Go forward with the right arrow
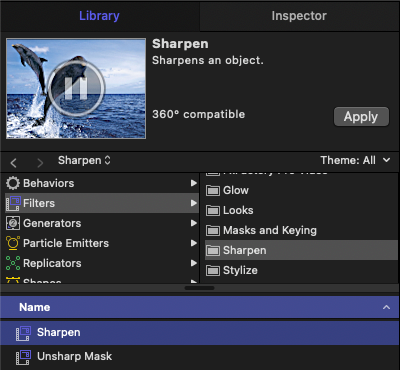The width and height of the screenshot is (400, 370). pyautogui.click(x=40, y=163)
